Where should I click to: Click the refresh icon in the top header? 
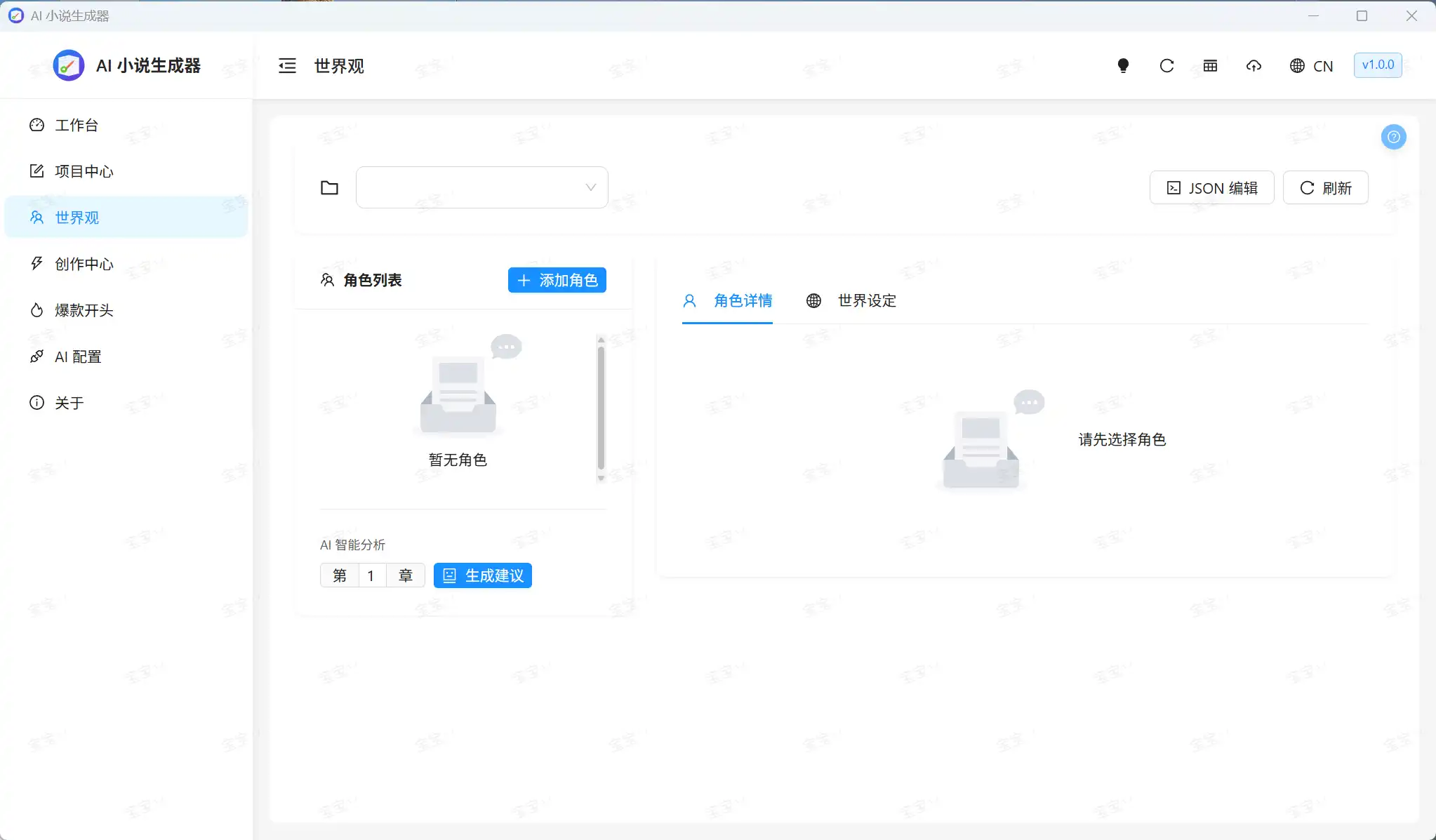click(x=1166, y=65)
